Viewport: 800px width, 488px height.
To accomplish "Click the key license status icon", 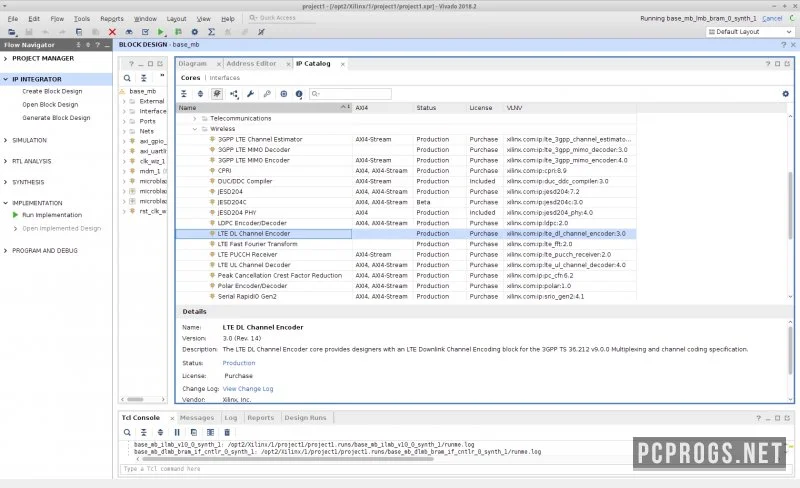I will pyautogui.click(x=267, y=94).
